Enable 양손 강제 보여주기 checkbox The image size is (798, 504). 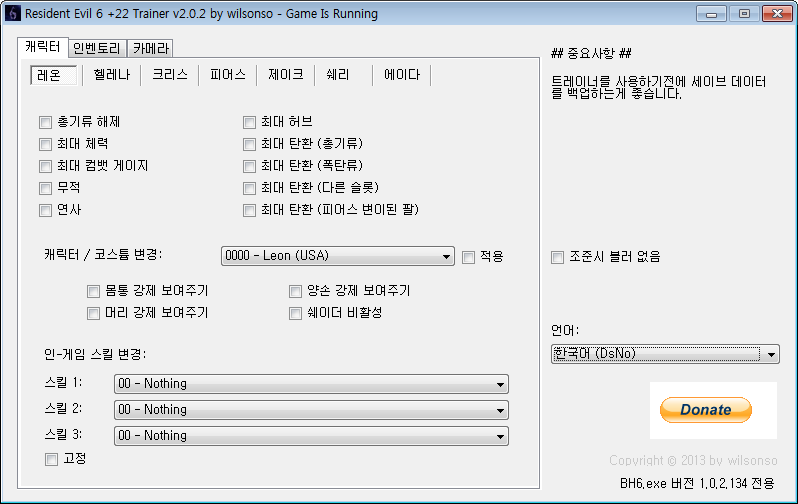[x=295, y=291]
